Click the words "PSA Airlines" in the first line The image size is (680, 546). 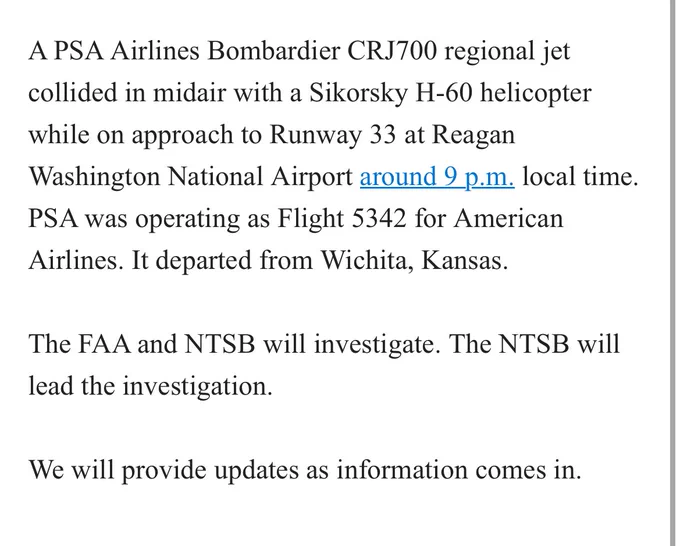pos(126,51)
